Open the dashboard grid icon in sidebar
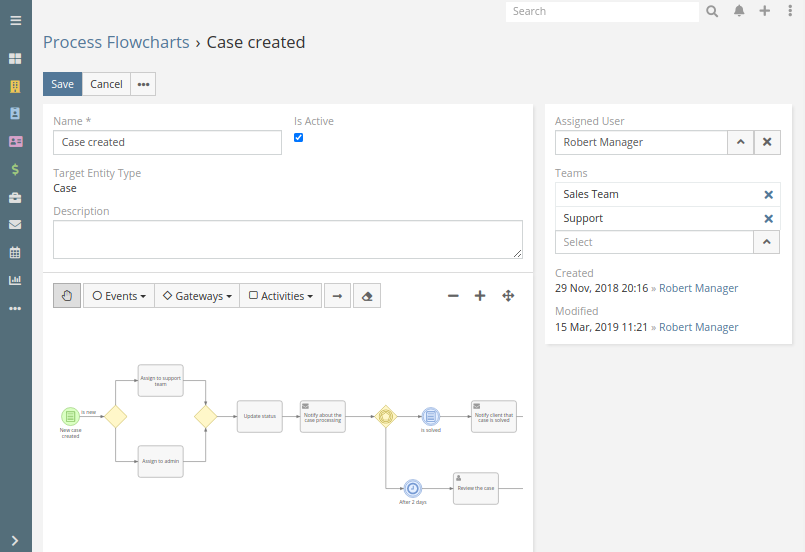 click(15, 59)
